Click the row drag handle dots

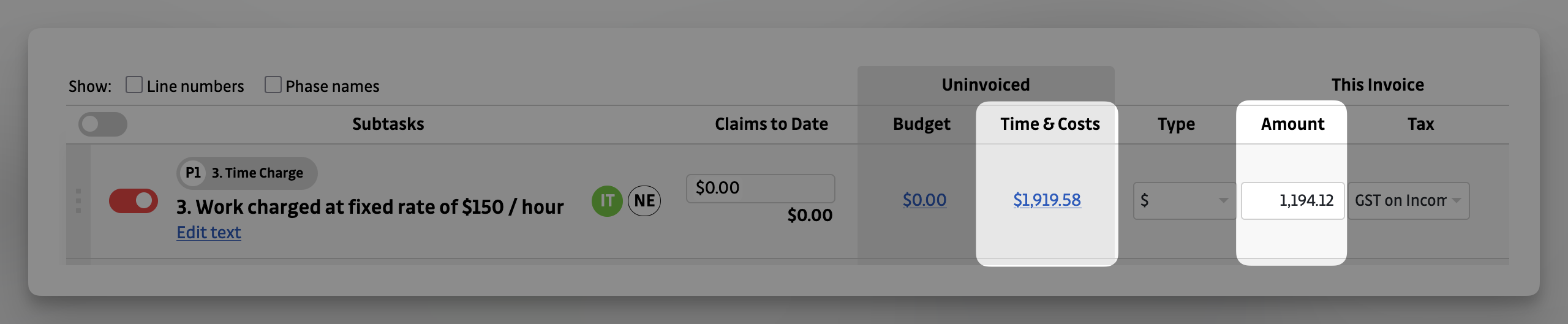pos(78,201)
